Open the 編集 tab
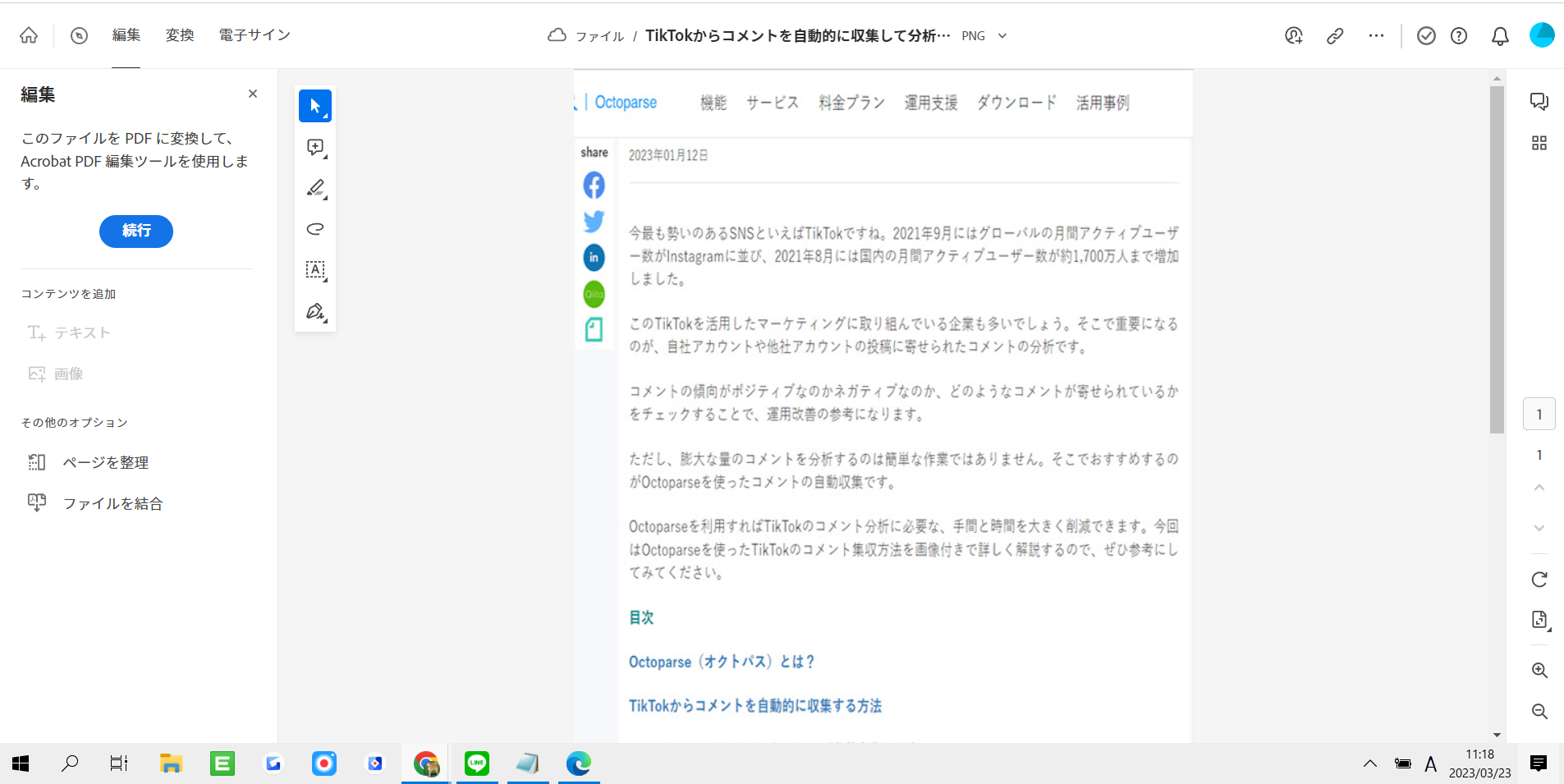Image resolution: width=1564 pixels, height=784 pixels. coord(126,35)
